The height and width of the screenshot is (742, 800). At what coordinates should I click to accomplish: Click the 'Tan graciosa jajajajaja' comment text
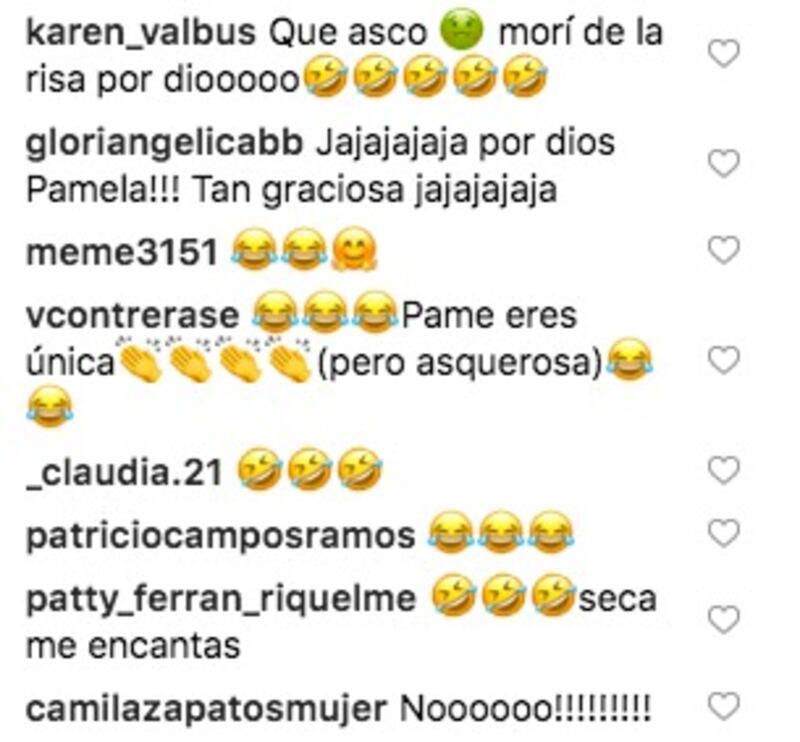coord(376,191)
